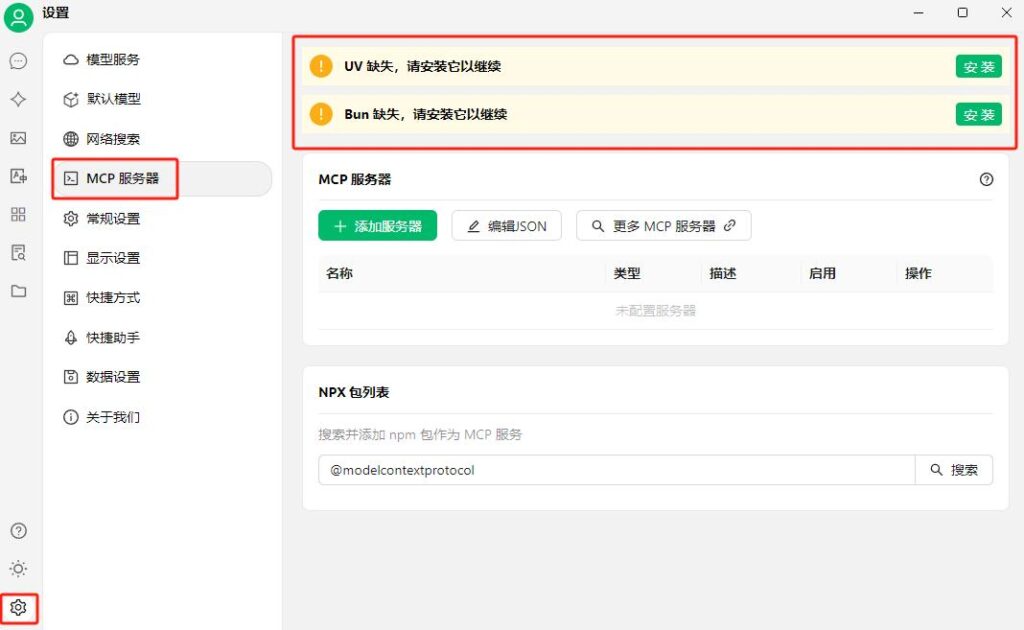Toggle the light/dark theme sun icon
The image size is (1024, 630).
pos(18,569)
